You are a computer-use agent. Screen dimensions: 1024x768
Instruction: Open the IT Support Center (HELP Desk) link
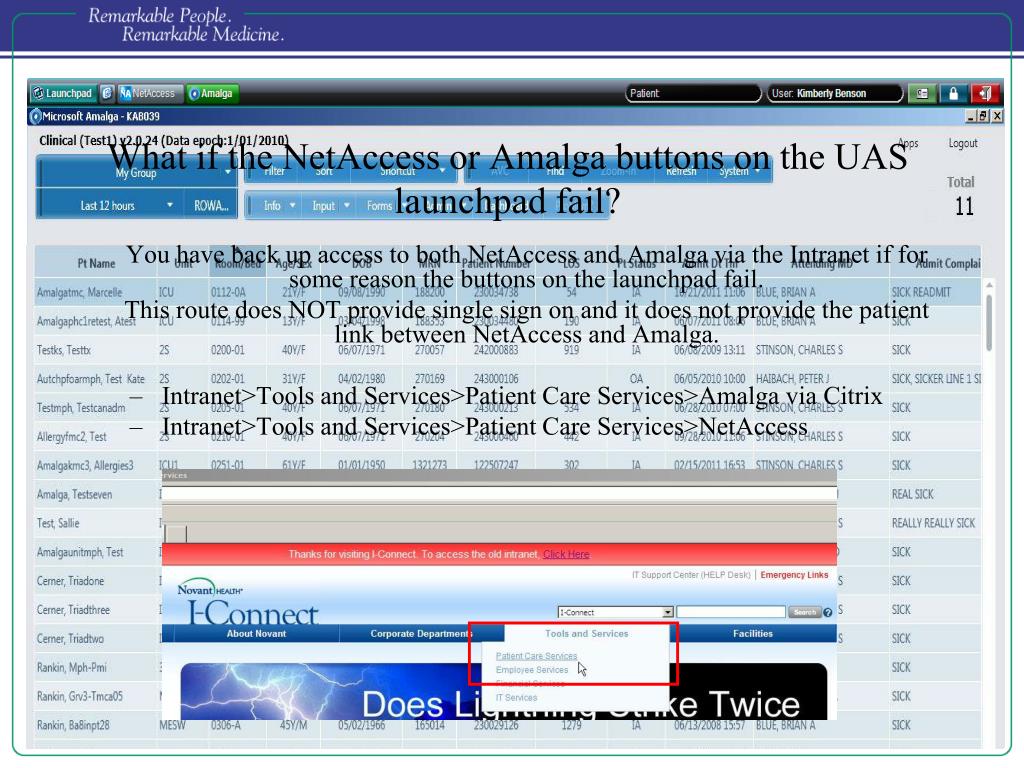click(691, 575)
